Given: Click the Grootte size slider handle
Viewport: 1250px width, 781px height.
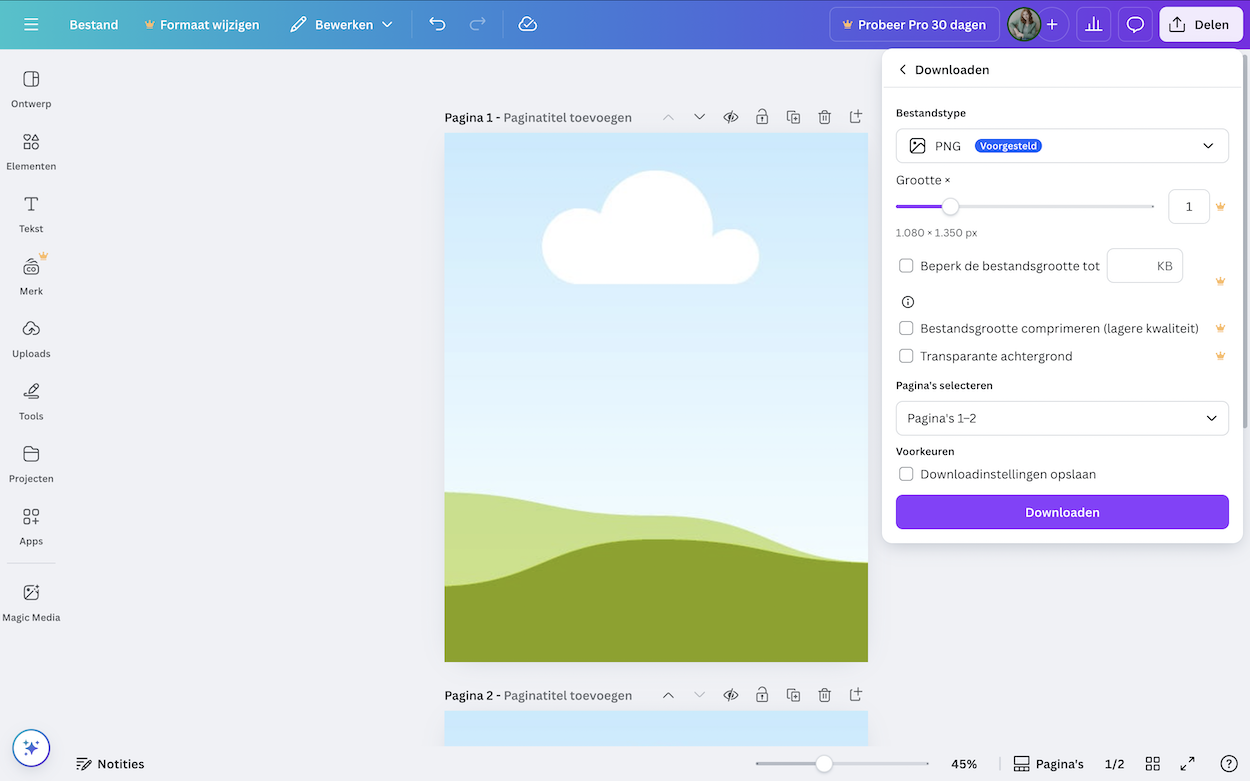Looking at the screenshot, I should tap(950, 207).
